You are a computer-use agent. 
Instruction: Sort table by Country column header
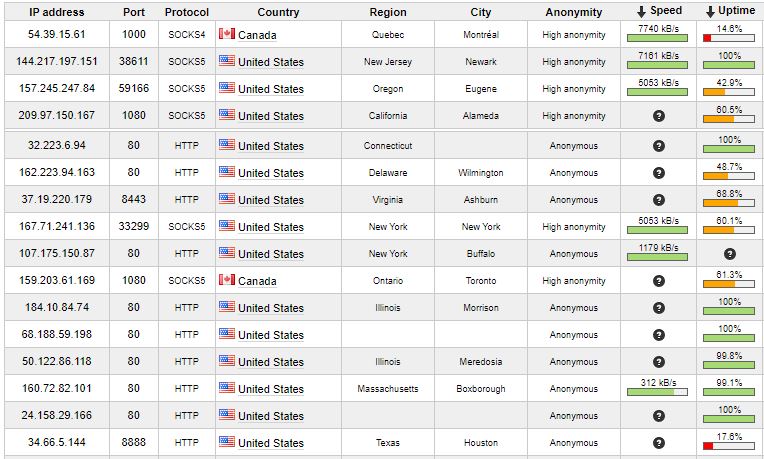coord(278,12)
